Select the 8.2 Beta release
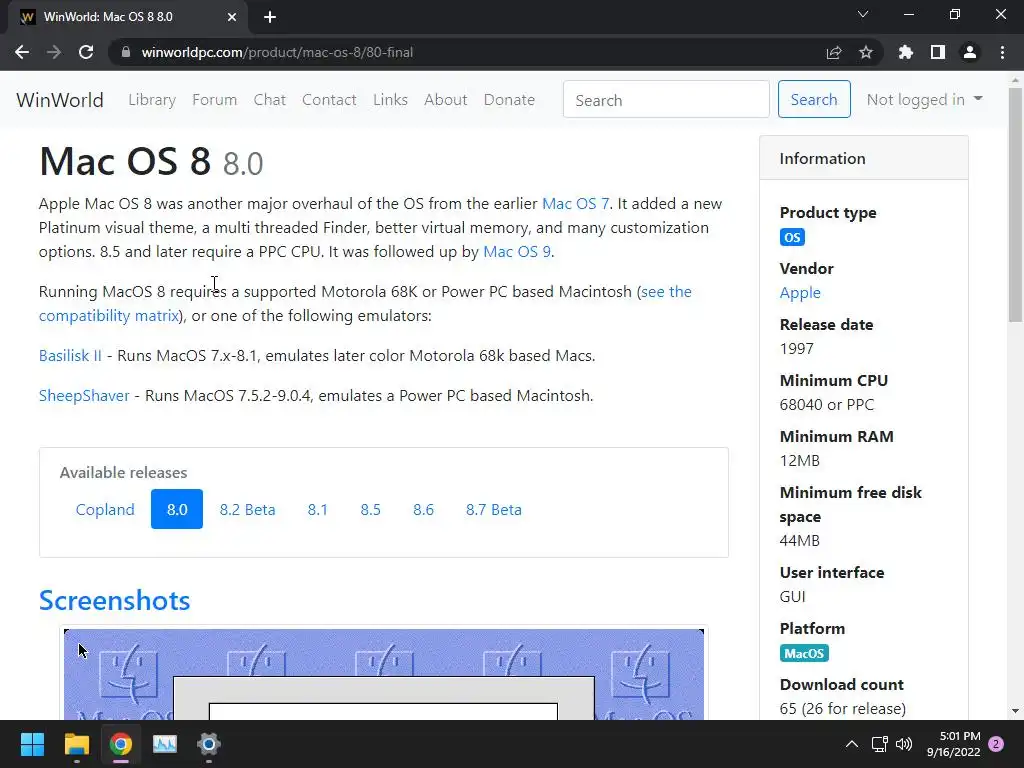This screenshot has height=768, width=1024. click(x=248, y=509)
